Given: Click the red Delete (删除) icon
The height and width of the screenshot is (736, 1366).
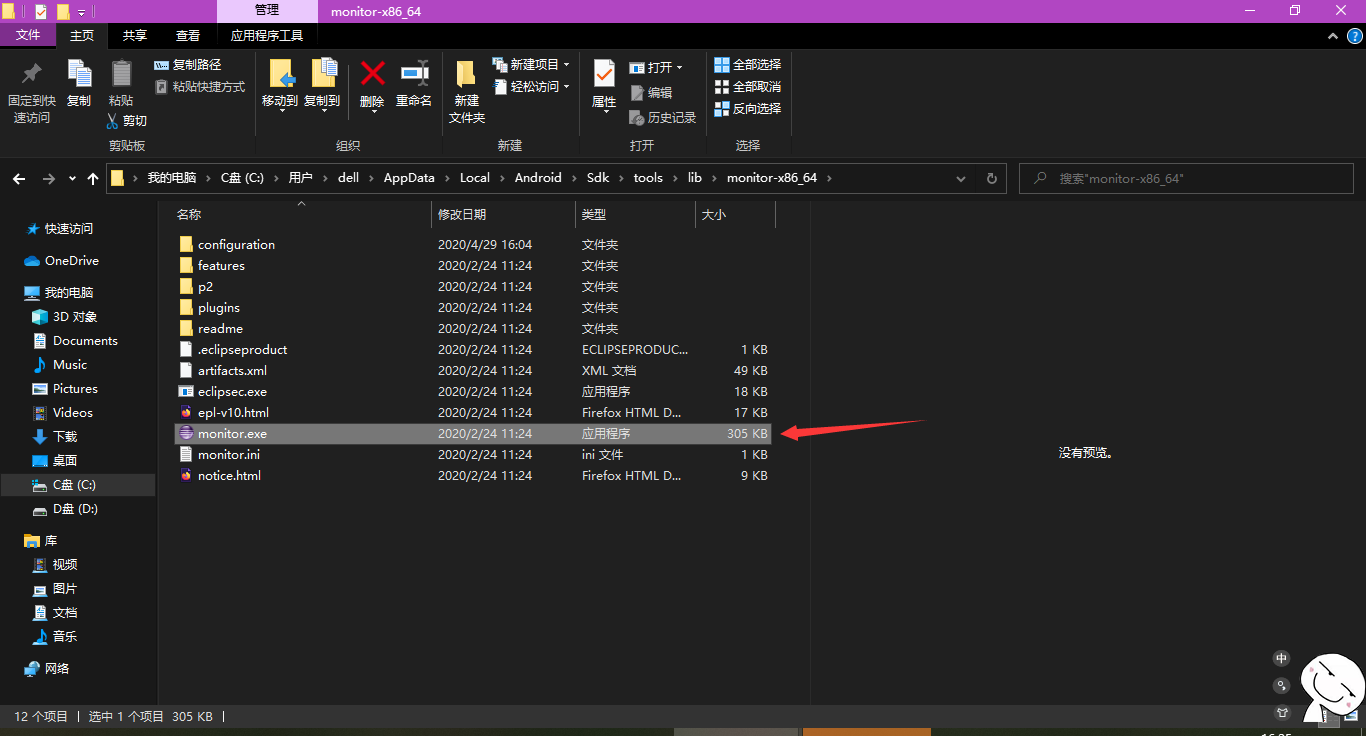Looking at the screenshot, I should pyautogui.click(x=372, y=73).
